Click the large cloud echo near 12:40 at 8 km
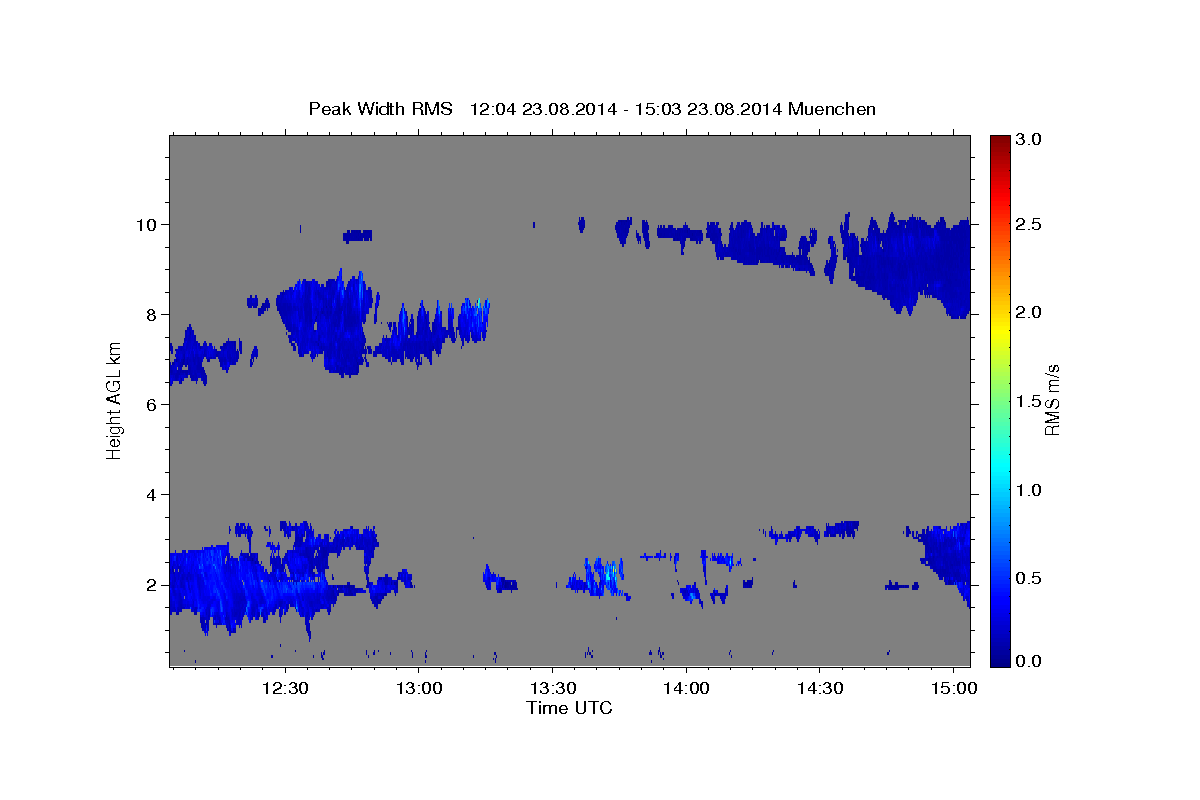 point(325,322)
